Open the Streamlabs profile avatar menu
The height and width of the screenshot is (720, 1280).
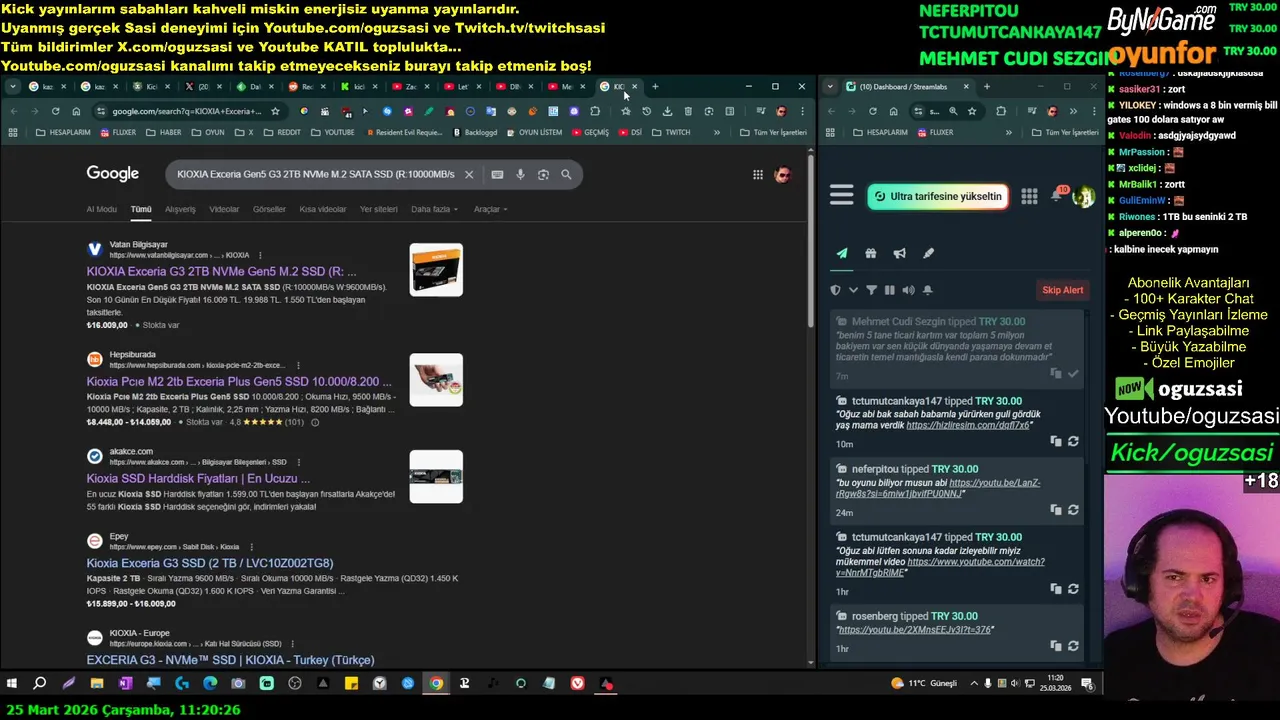point(1083,197)
